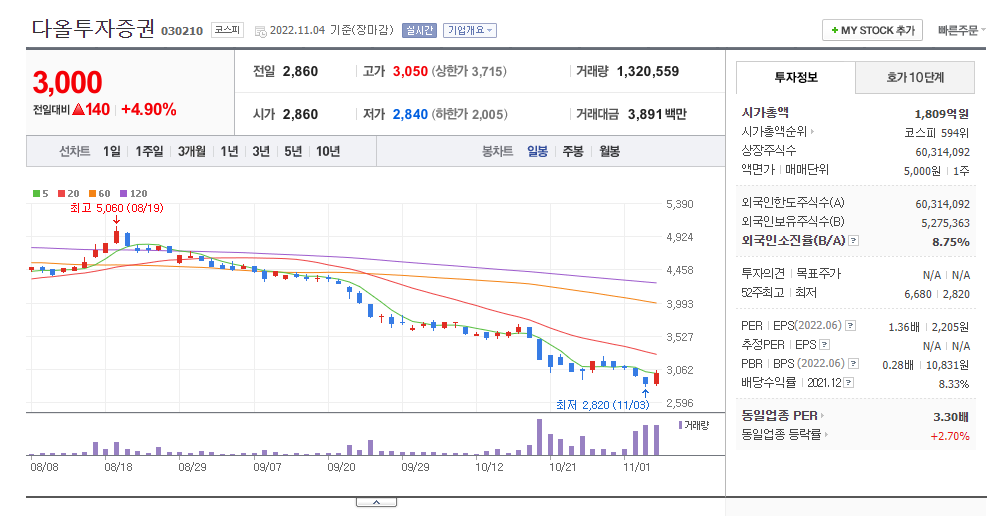Select the 3개월 line chart period

pos(192,151)
